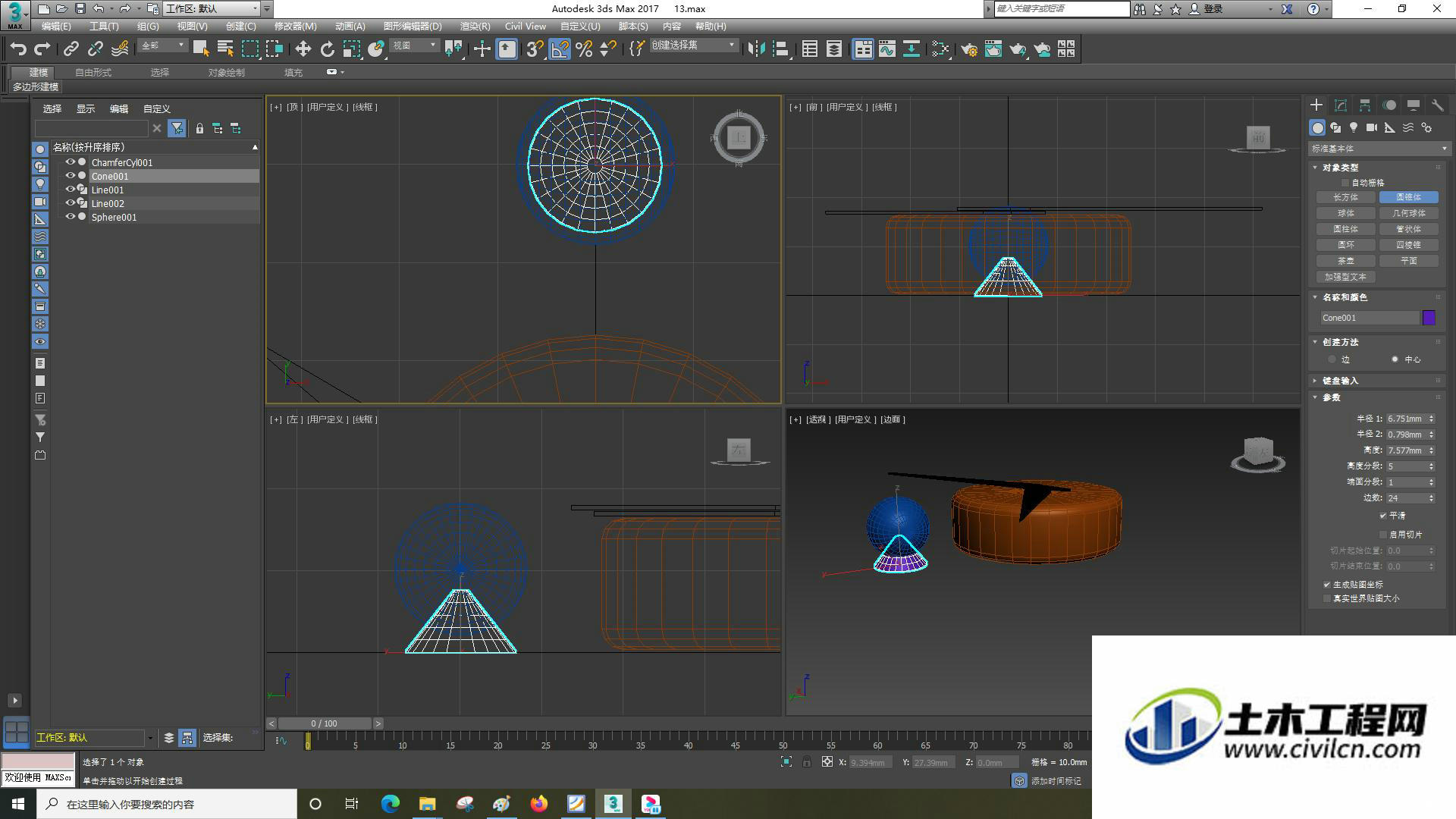Switch to the 自由形式 ribbon tab
Image resolution: width=1456 pixels, height=819 pixels.
tap(93, 73)
